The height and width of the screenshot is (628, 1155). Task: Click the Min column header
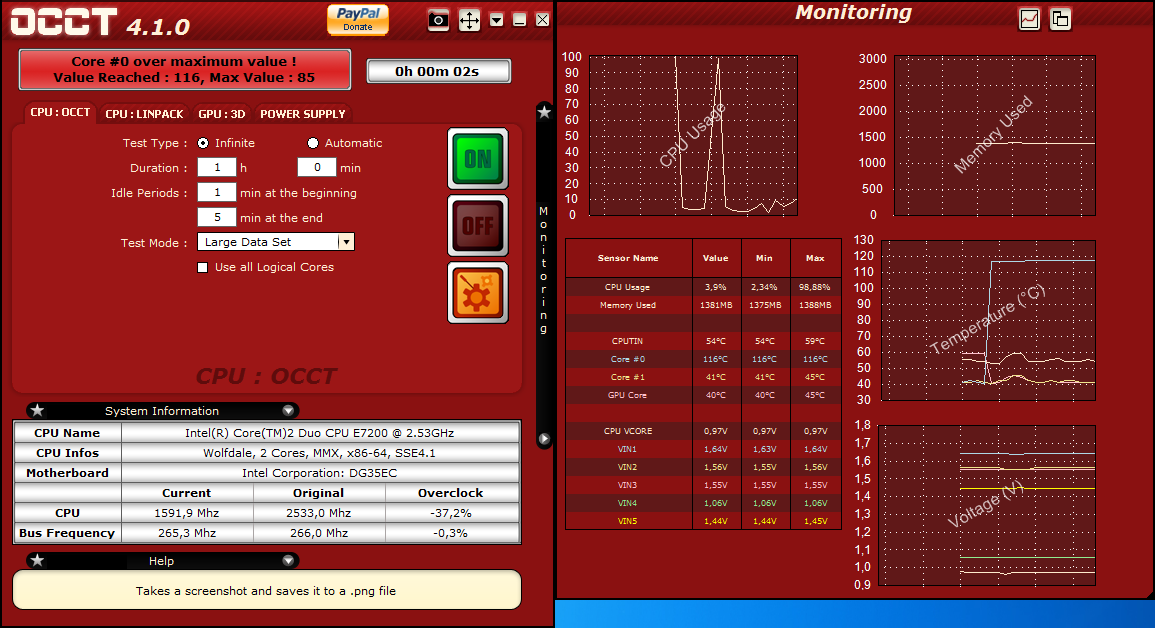click(x=765, y=258)
